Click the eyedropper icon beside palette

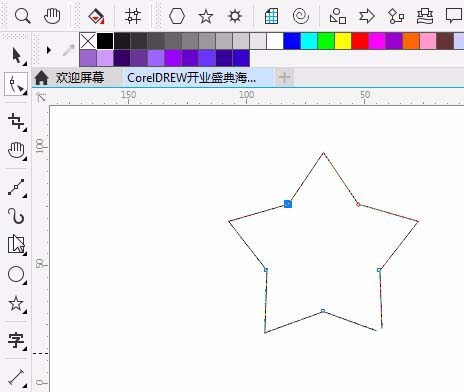tap(69, 50)
